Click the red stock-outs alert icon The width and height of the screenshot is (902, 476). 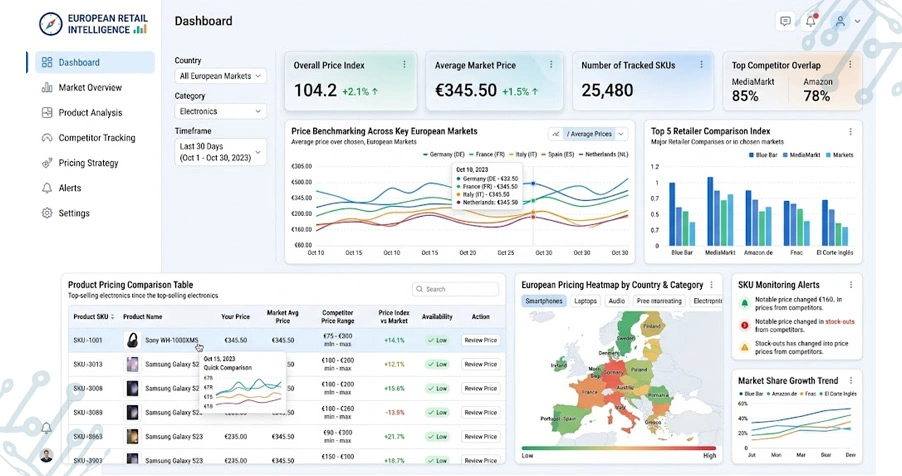[x=744, y=326]
